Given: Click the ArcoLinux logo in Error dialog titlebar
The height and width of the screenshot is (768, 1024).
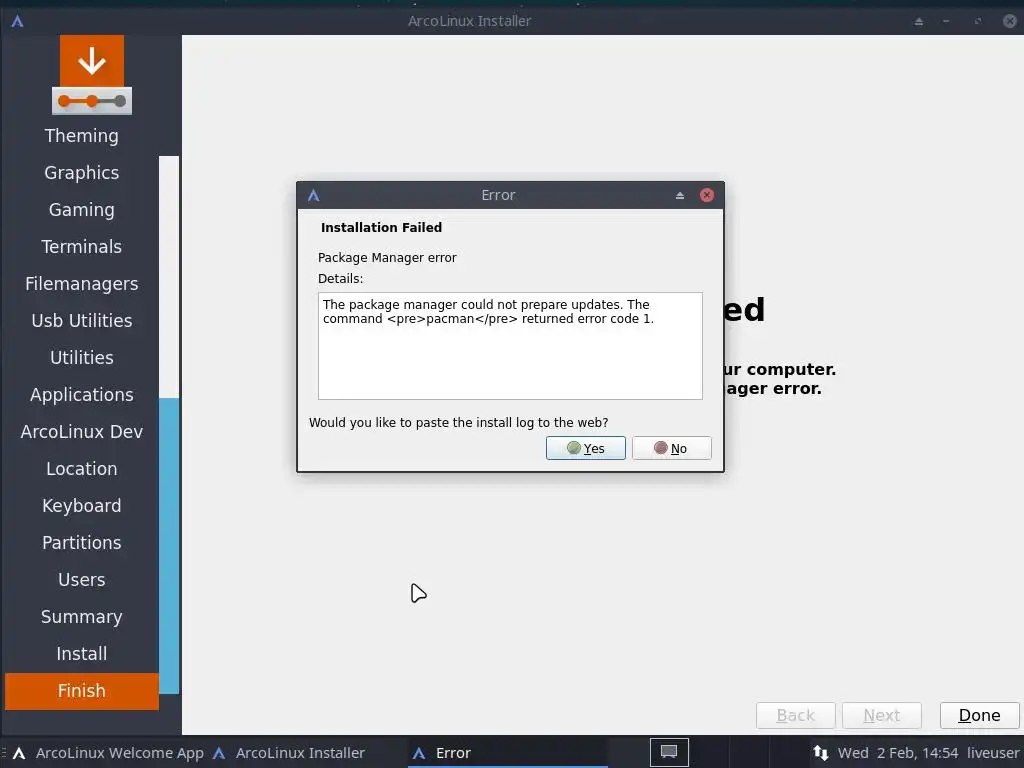Looking at the screenshot, I should click(313, 195).
